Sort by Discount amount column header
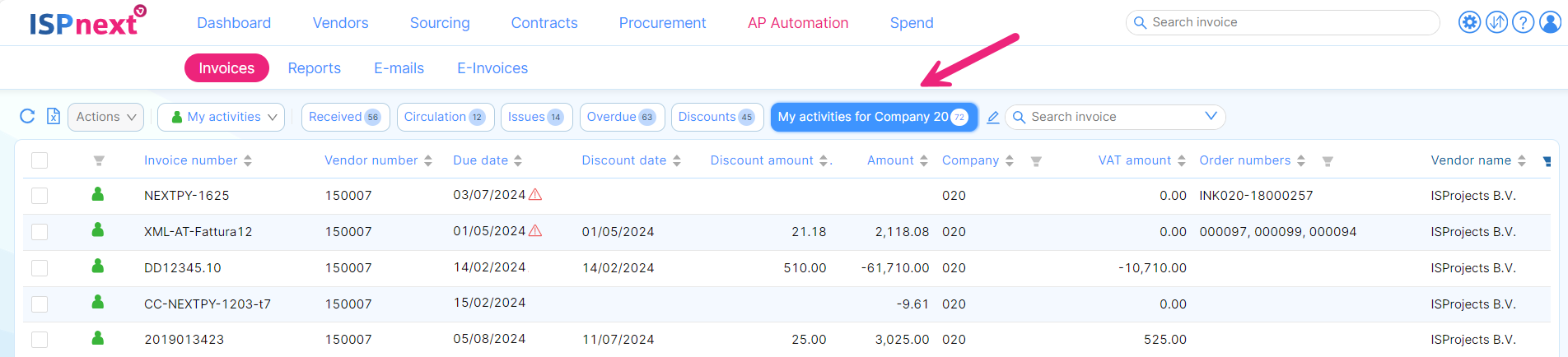This screenshot has width=1568, height=357. [x=762, y=160]
